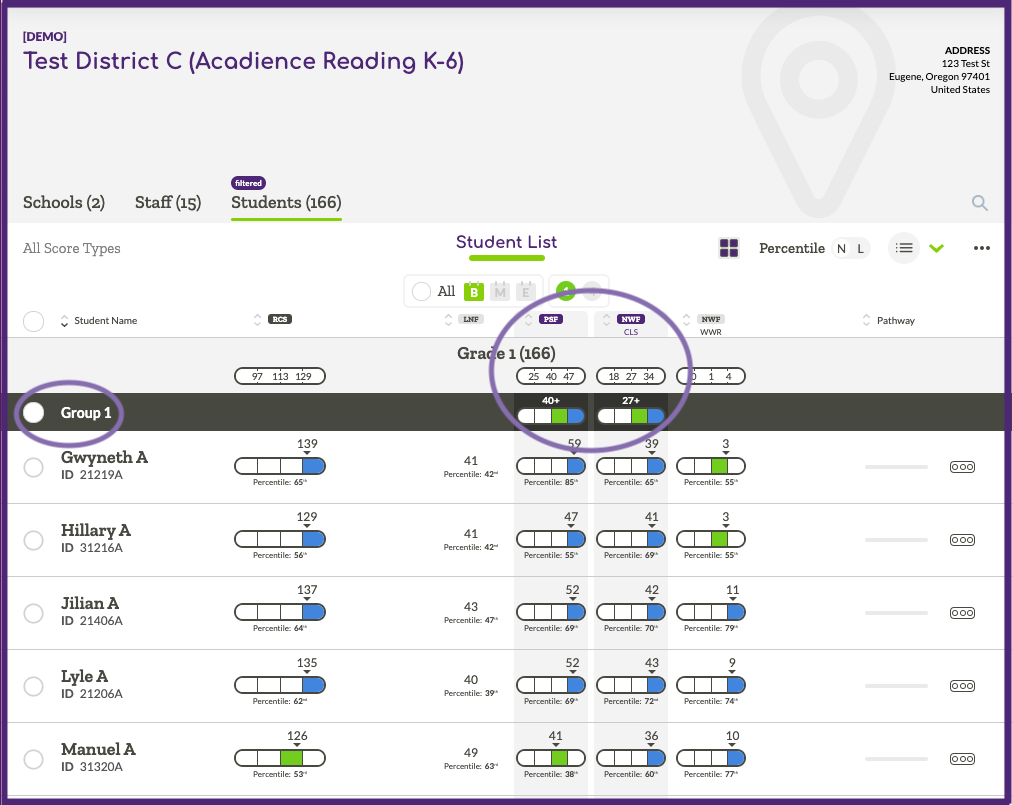The image size is (1012, 805).
Task: Select the radio button next to Hillary A
Action: tap(33, 540)
